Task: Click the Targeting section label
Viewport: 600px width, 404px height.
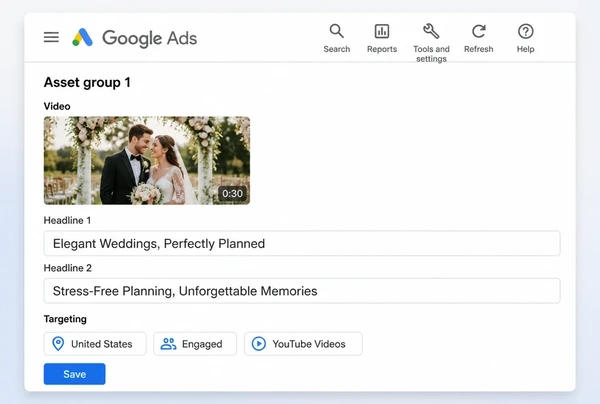Action: 65,319
